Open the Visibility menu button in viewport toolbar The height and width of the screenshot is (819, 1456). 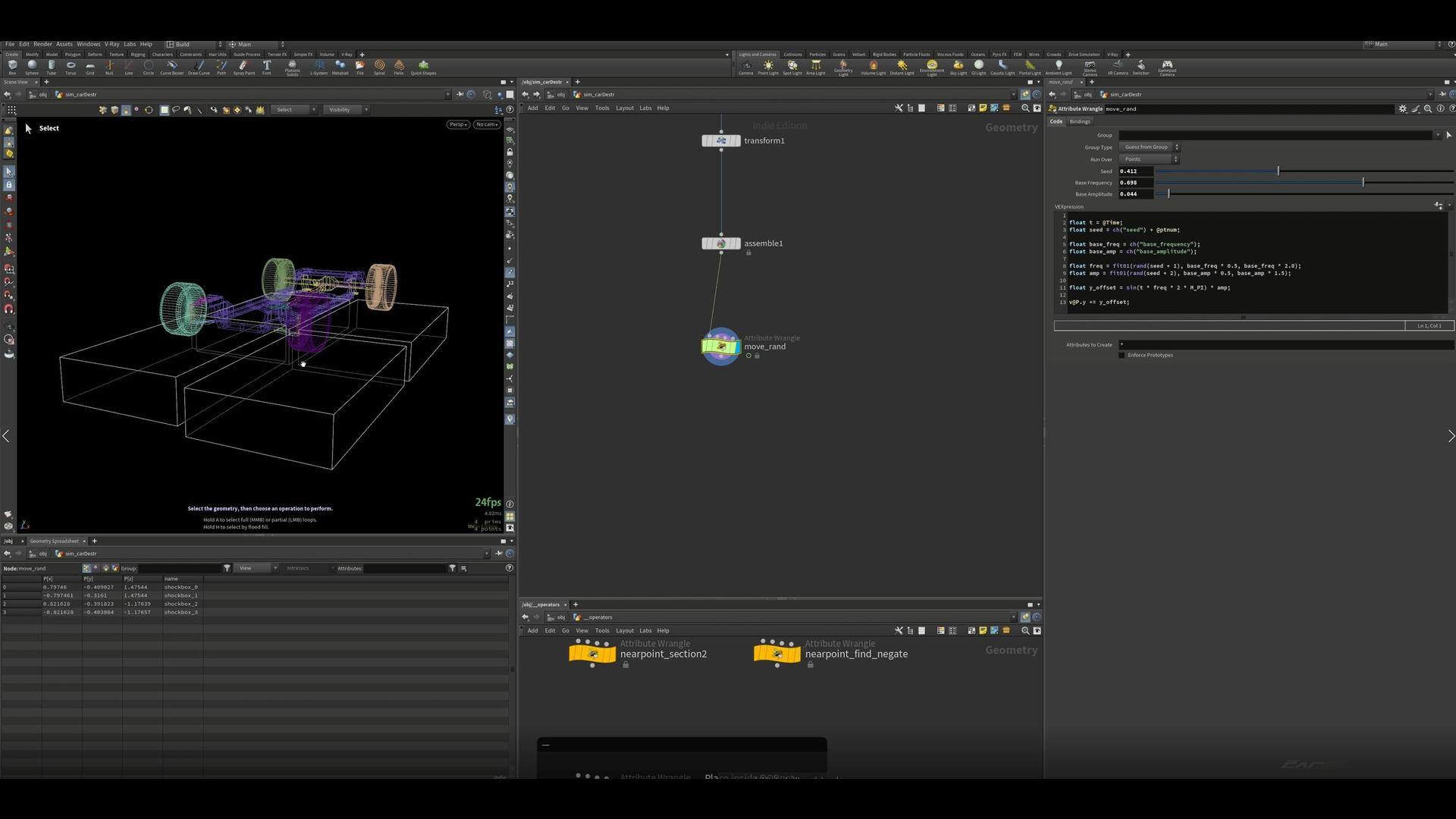coord(345,109)
